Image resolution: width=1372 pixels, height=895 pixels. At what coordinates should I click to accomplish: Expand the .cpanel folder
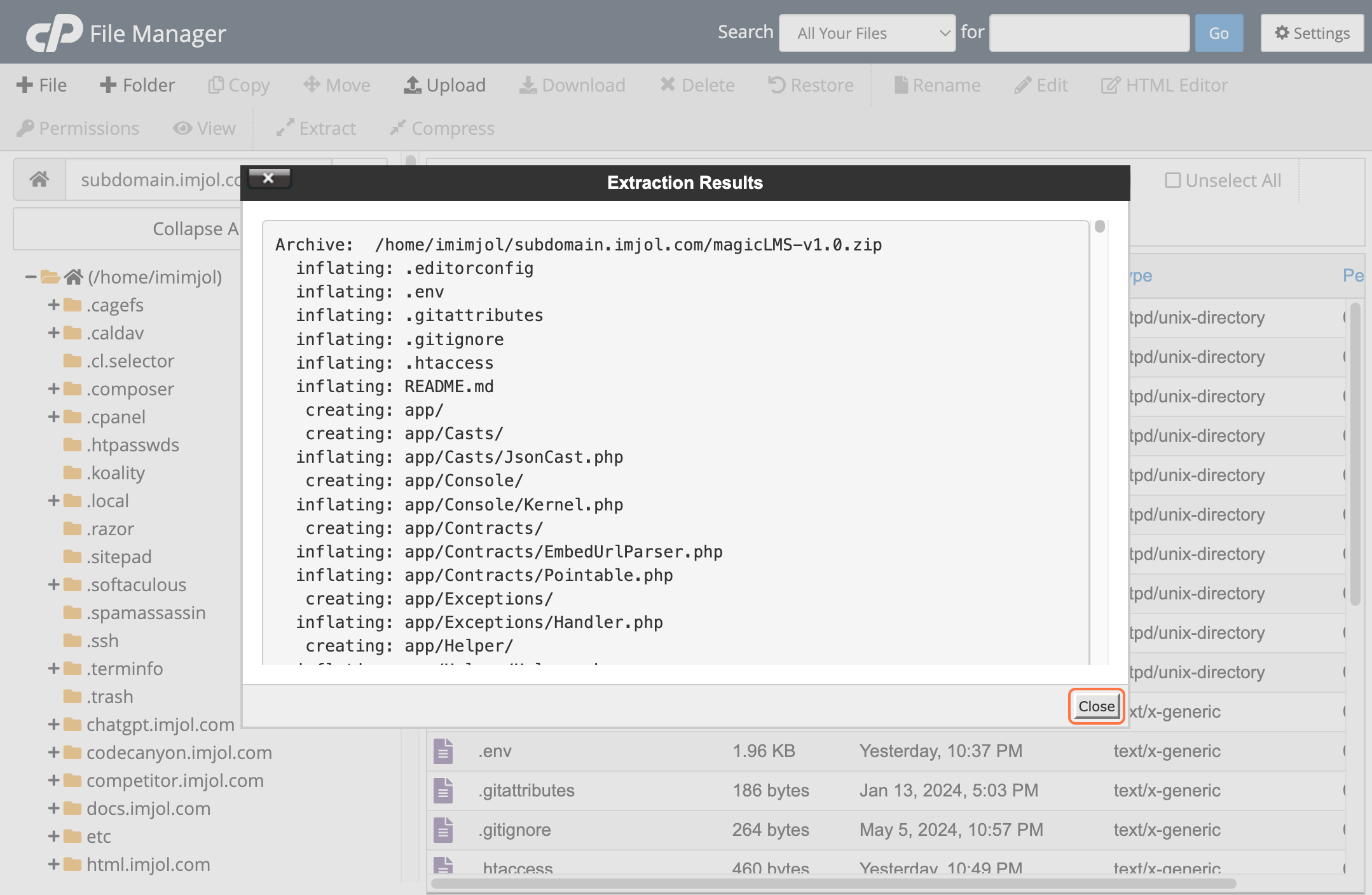point(54,416)
